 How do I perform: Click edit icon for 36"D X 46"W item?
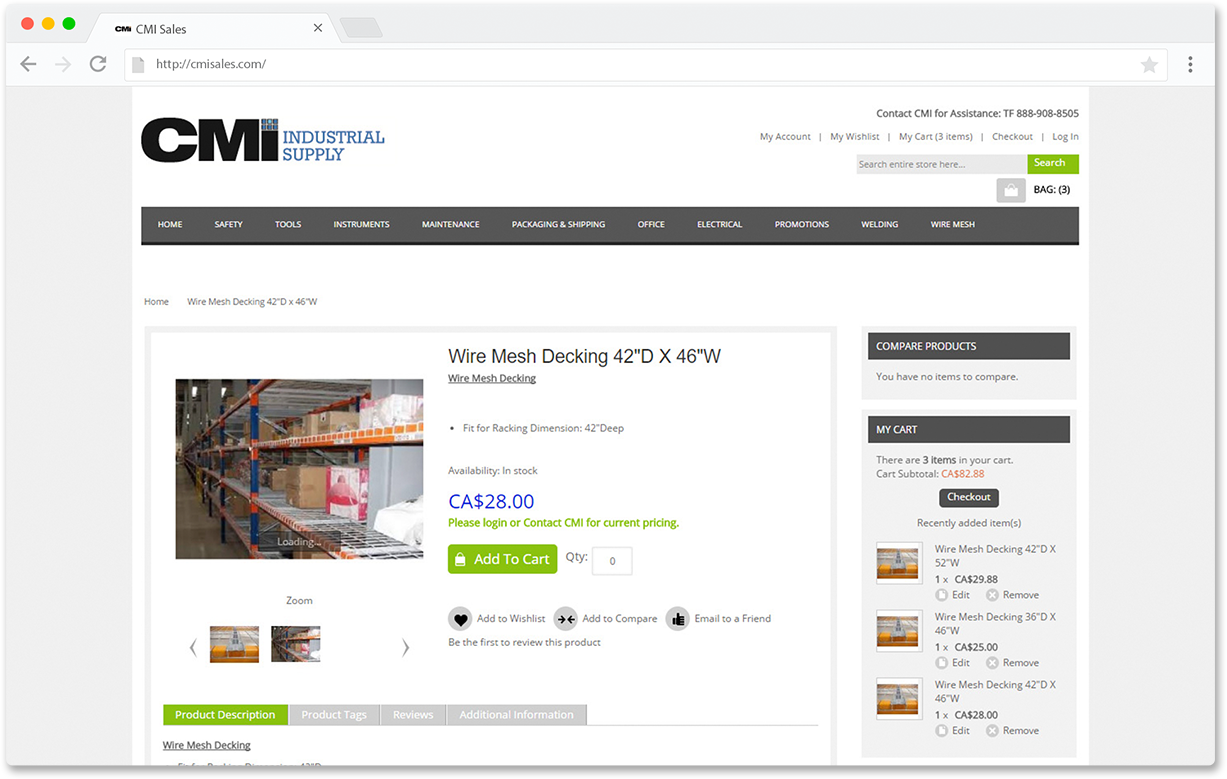pos(942,663)
